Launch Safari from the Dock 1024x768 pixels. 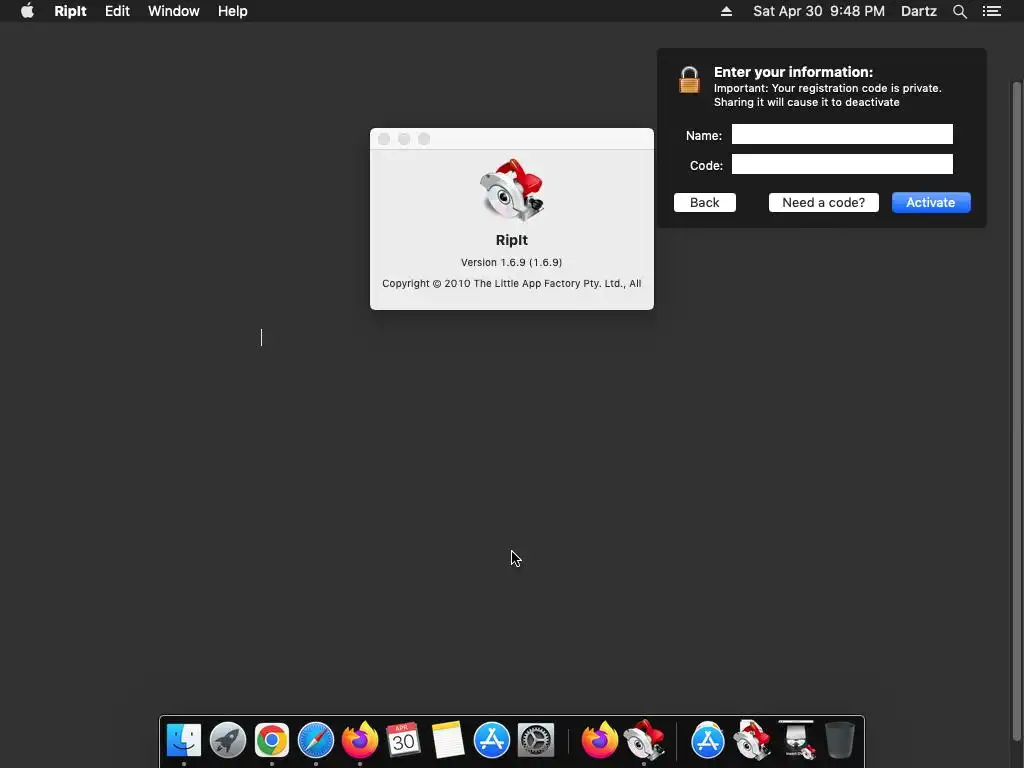[315, 740]
